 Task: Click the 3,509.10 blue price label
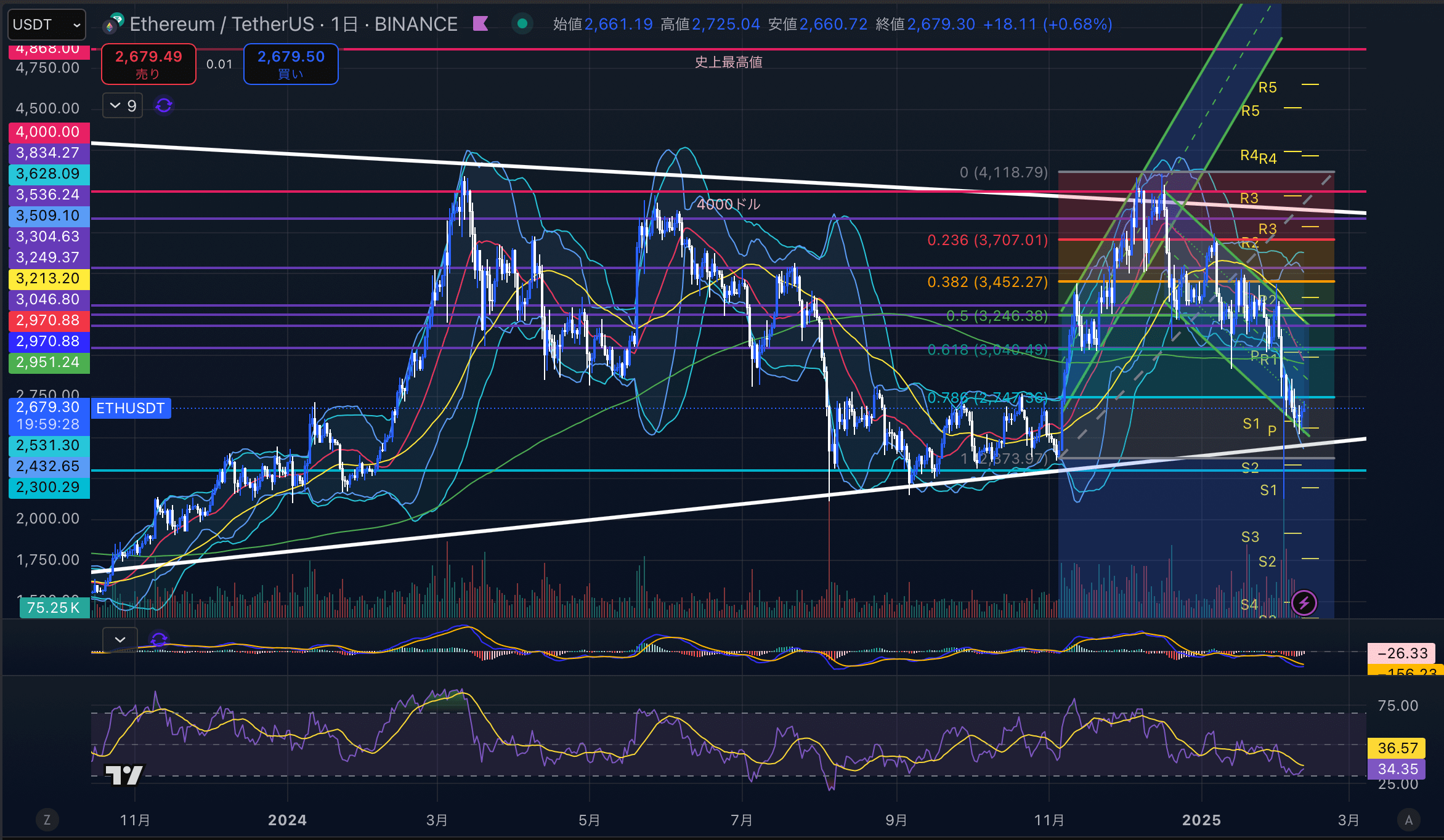pyautogui.click(x=48, y=216)
